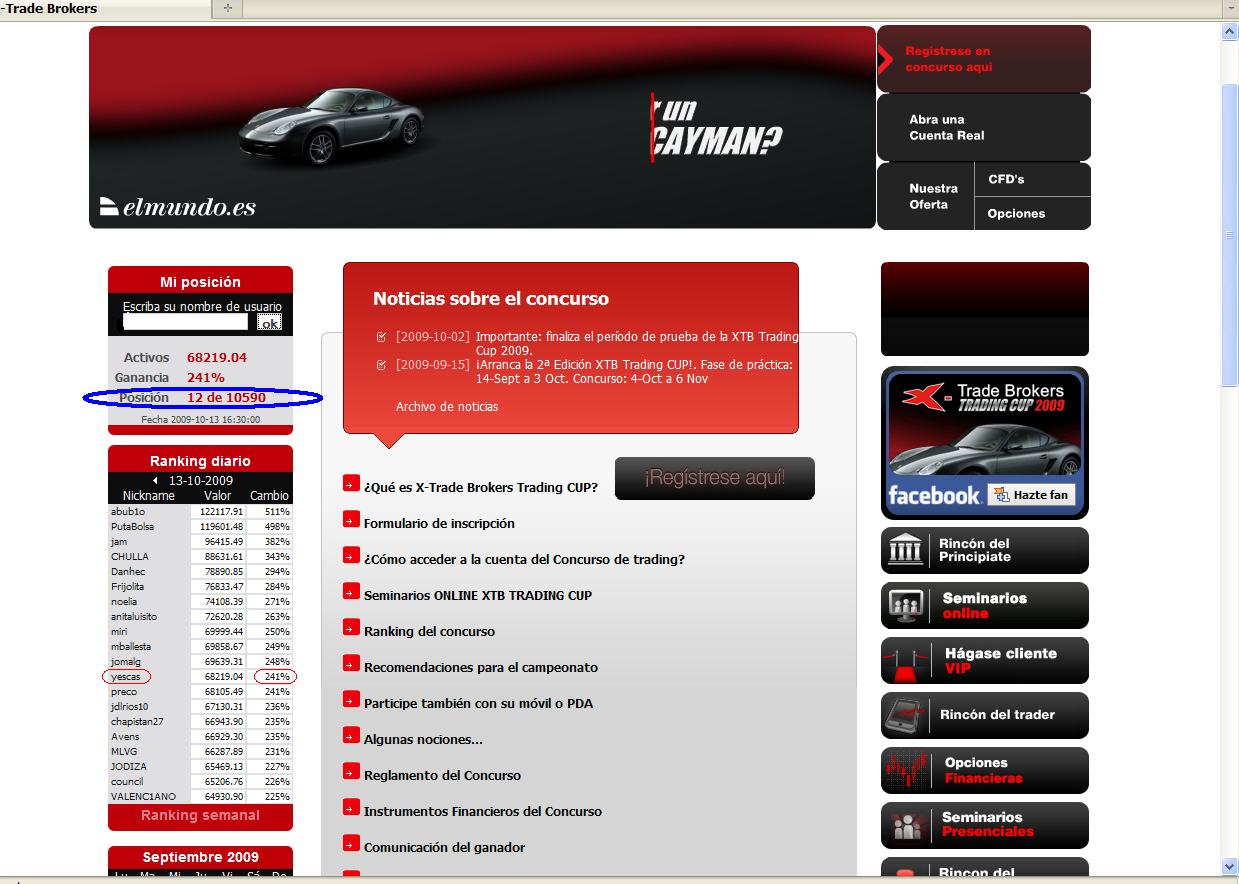The image size is (1239, 884).
Task: Click the Rincón del Principiante building icon
Action: tap(906, 550)
